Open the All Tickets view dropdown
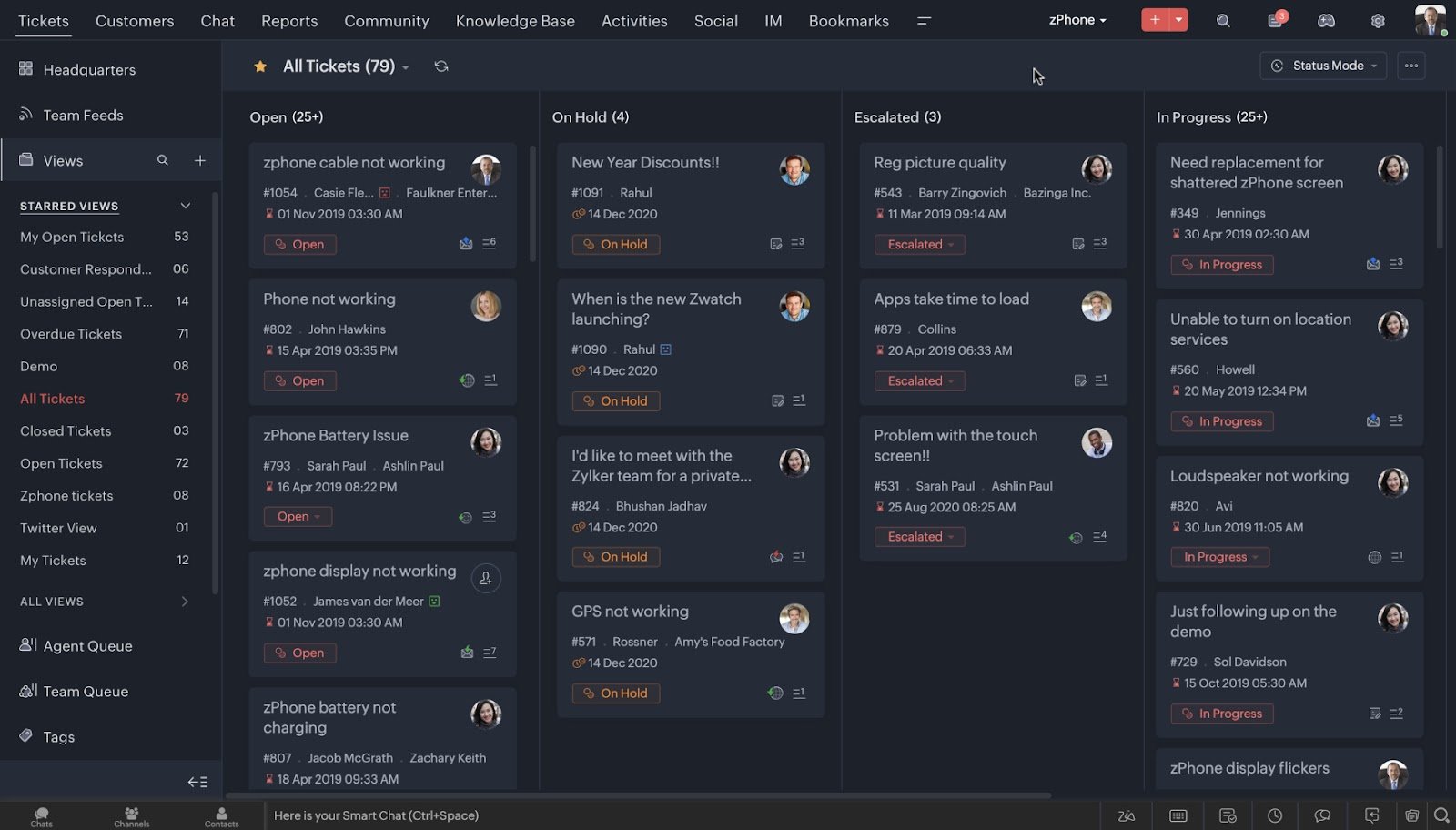The image size is (1456, 830). 406,66
